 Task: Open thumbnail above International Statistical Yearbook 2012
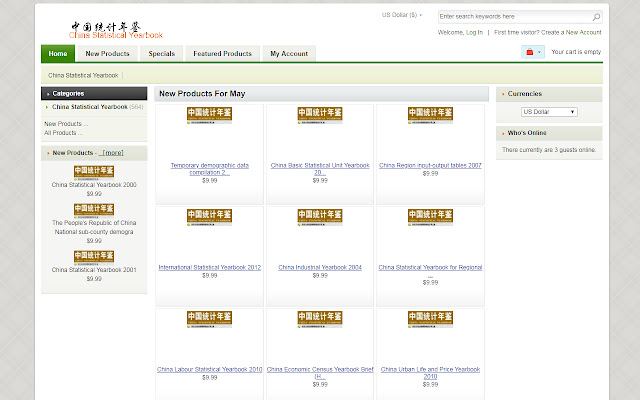209,217
